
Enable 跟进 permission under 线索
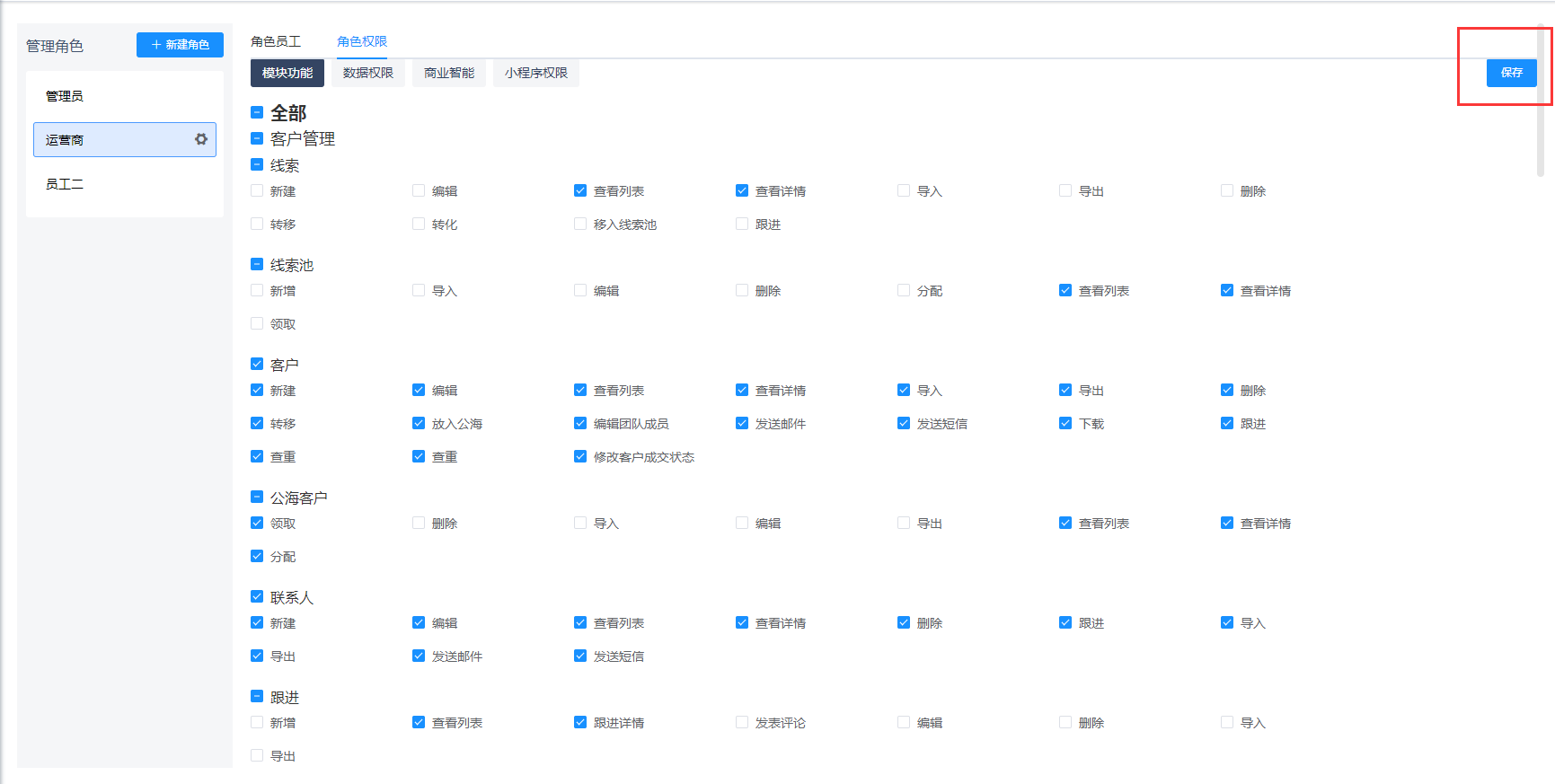[742, 225]
